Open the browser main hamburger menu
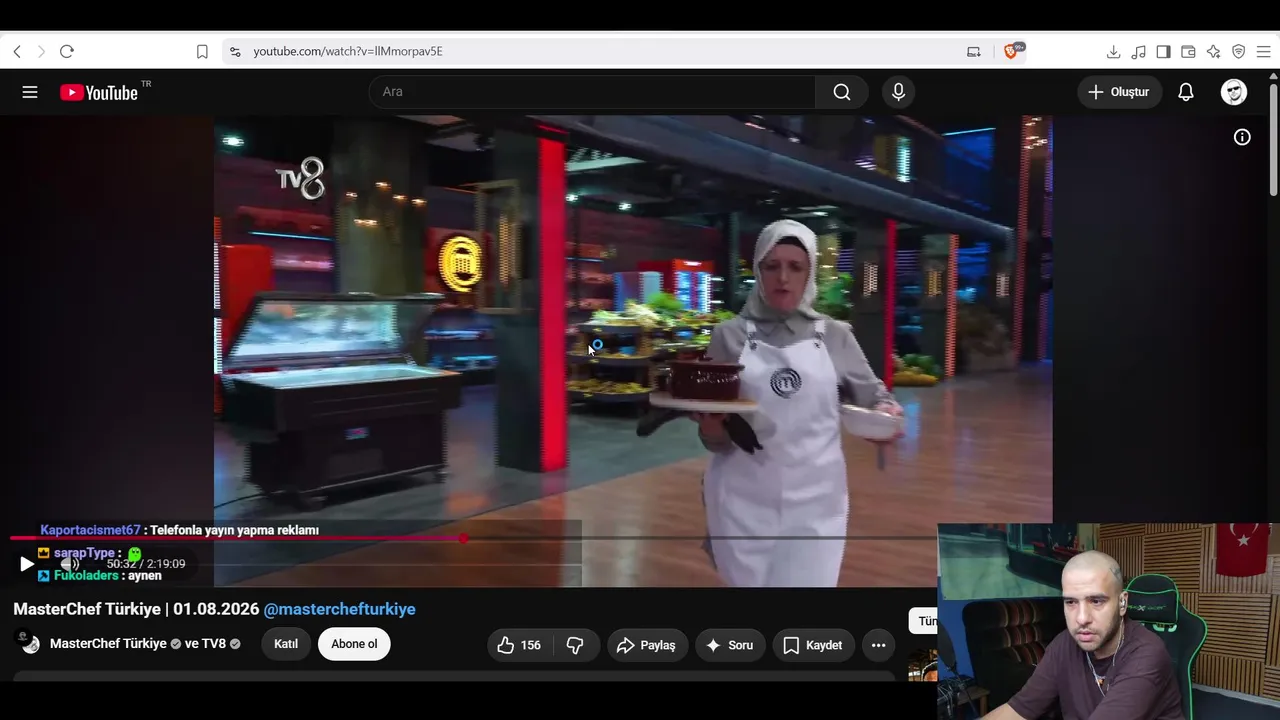 coord(1263,52)
